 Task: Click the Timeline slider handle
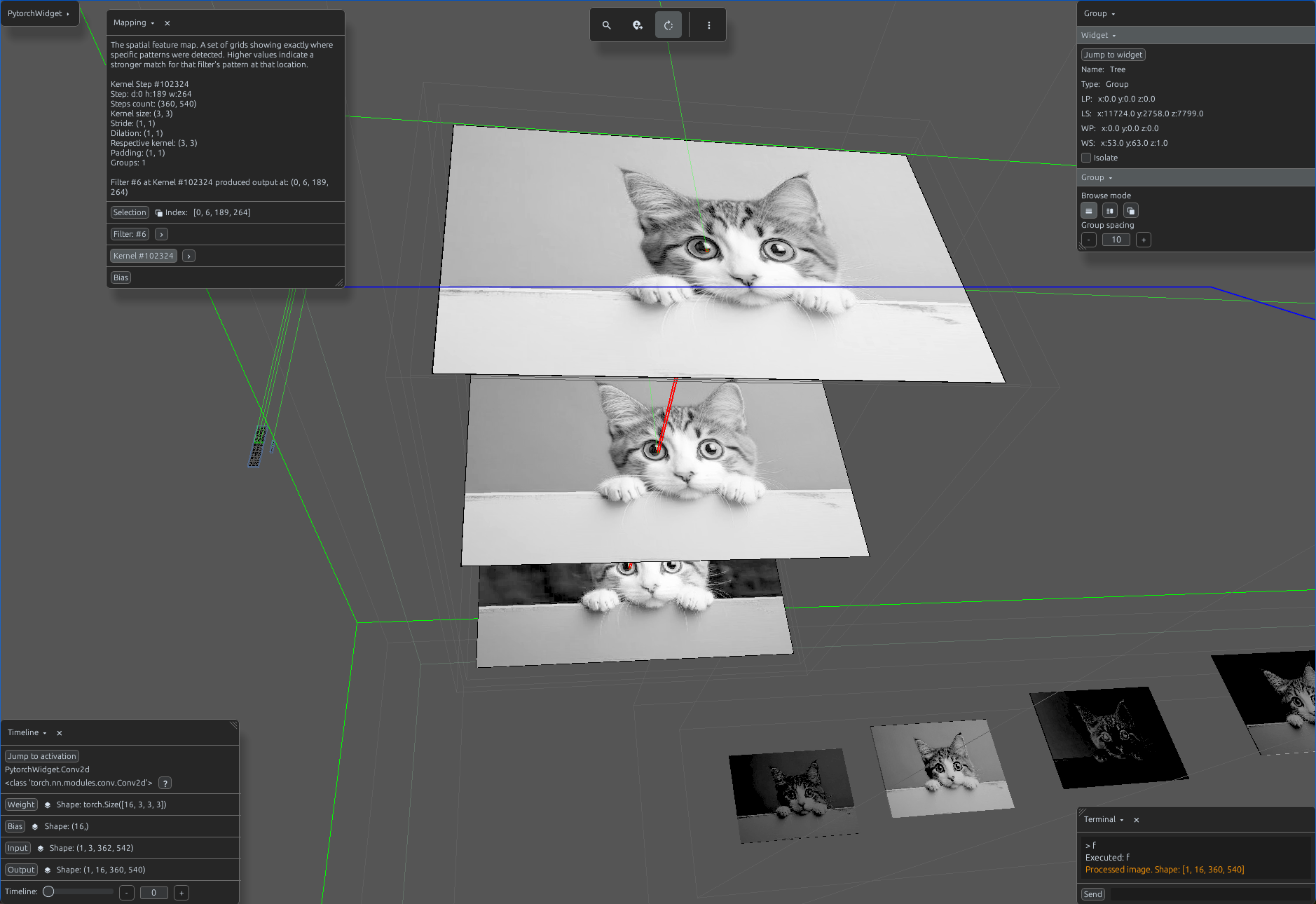coord(48,892)
